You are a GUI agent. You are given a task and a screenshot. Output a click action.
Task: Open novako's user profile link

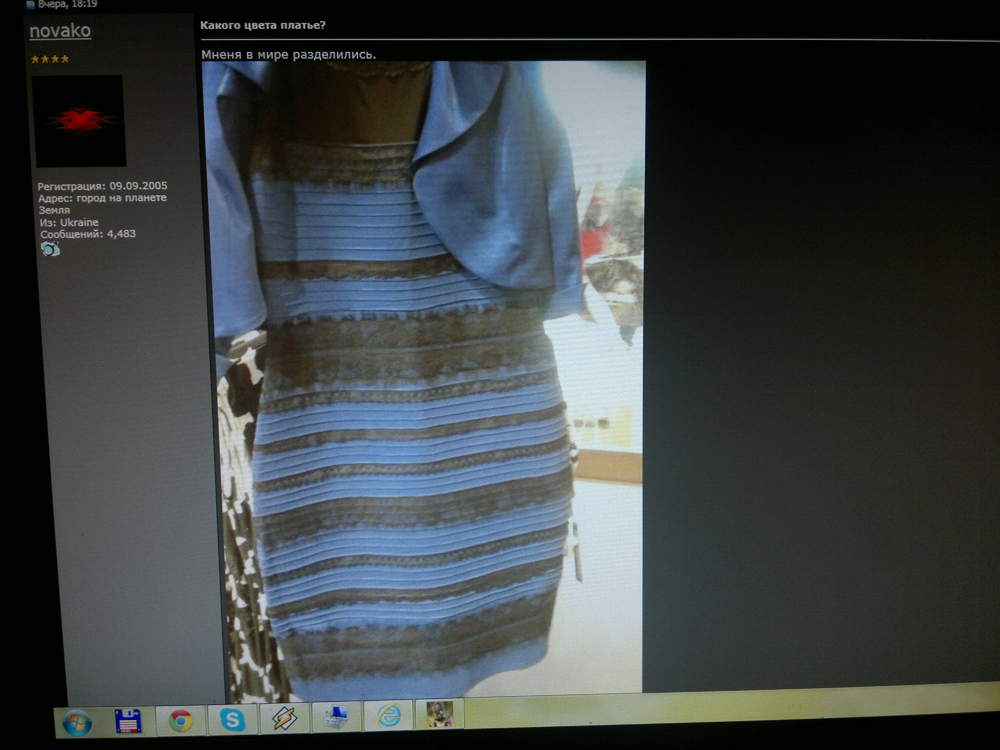coord(60,31)
